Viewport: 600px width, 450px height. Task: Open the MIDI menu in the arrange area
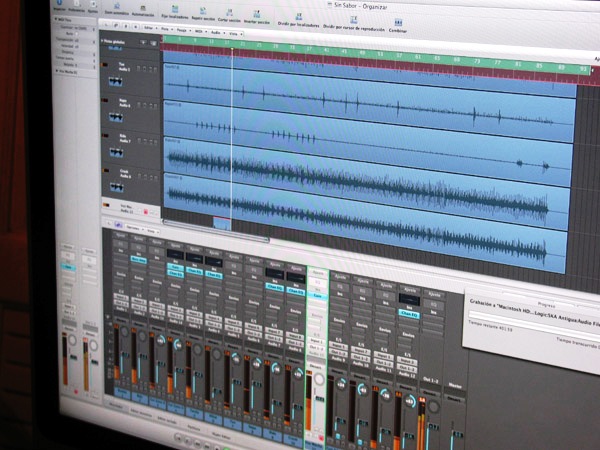pyautogui.click(x=201, y=31)
